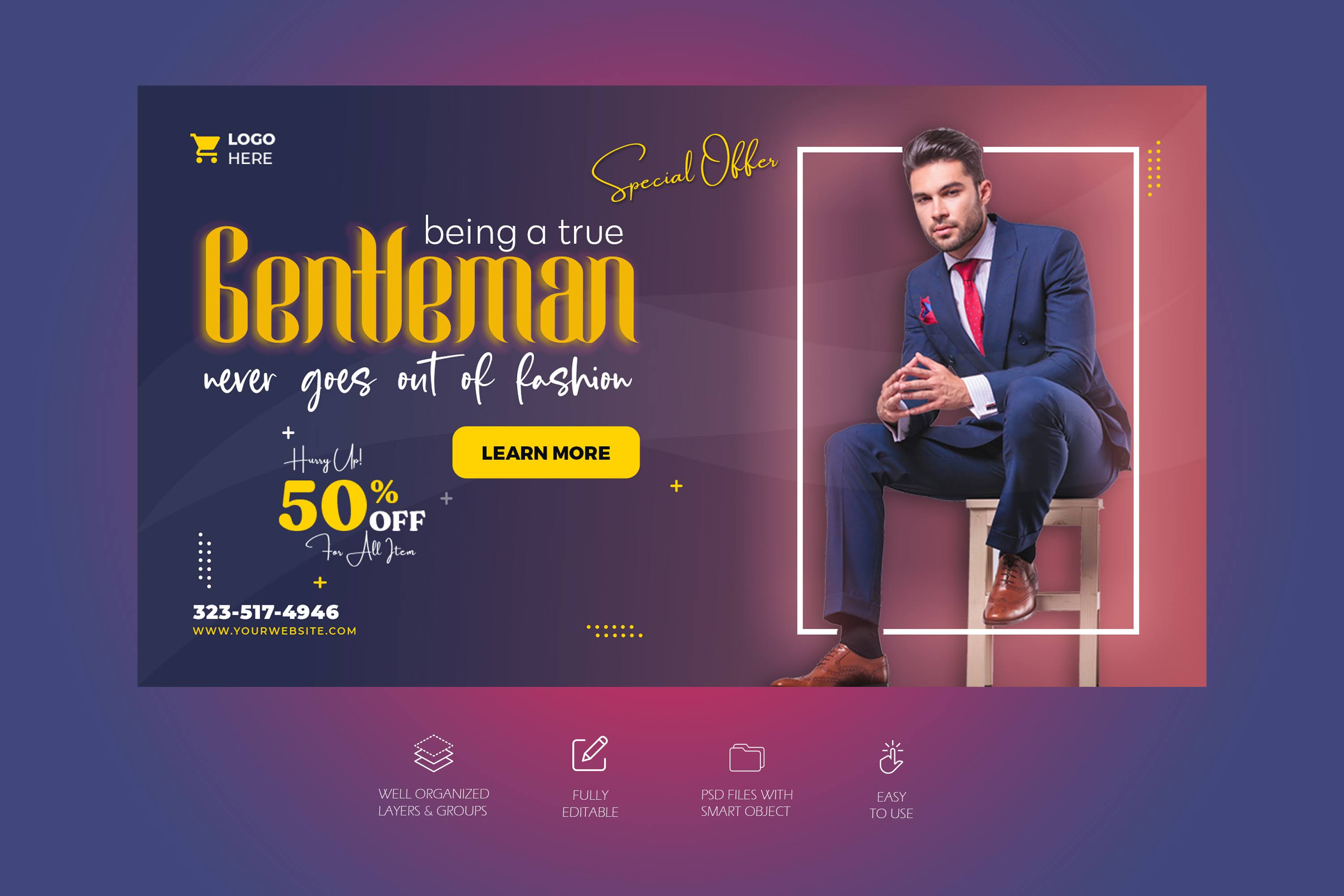Viewport: 1344px width, 896px height.
Task: Click the yellow Gentleman headline
Action: pos(420,285)
